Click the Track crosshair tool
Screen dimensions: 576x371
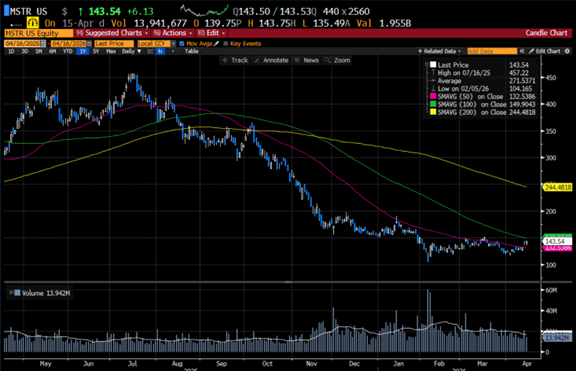[x=235, y=60]
